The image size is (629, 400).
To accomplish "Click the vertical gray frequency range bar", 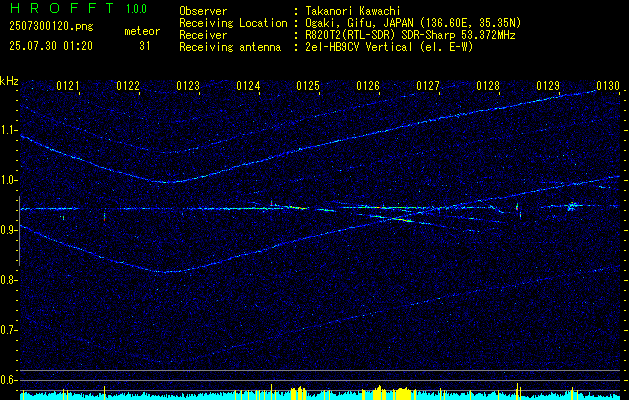I will coord(19,231).
